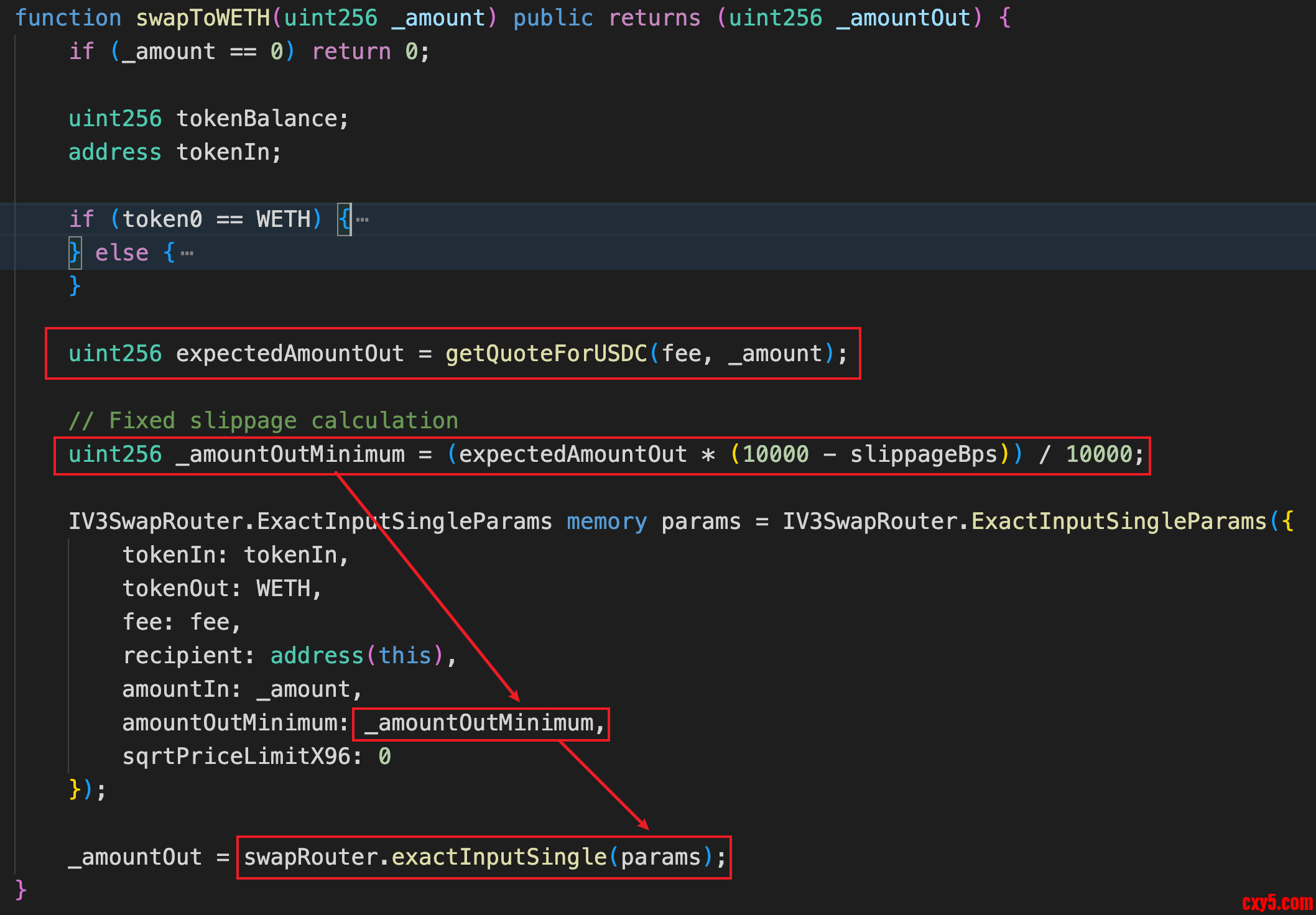Click the exactInputSingle method call
This screenshot has width=1316, height=915.
click(499, 857)
